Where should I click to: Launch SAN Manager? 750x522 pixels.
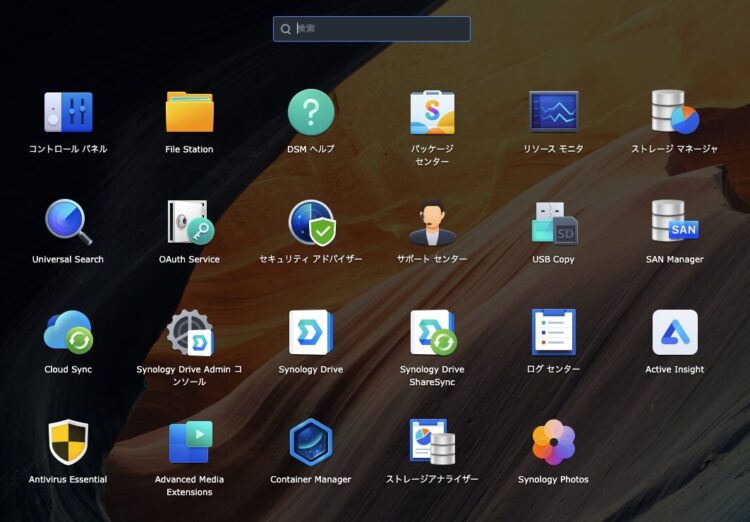(675, 221)
